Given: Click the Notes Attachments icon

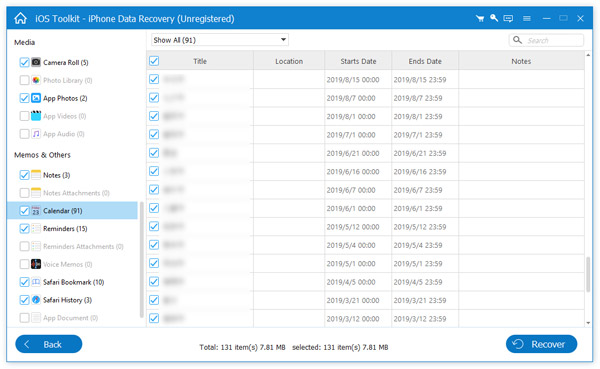Looking at the screenshot, I should pos(36,193).
